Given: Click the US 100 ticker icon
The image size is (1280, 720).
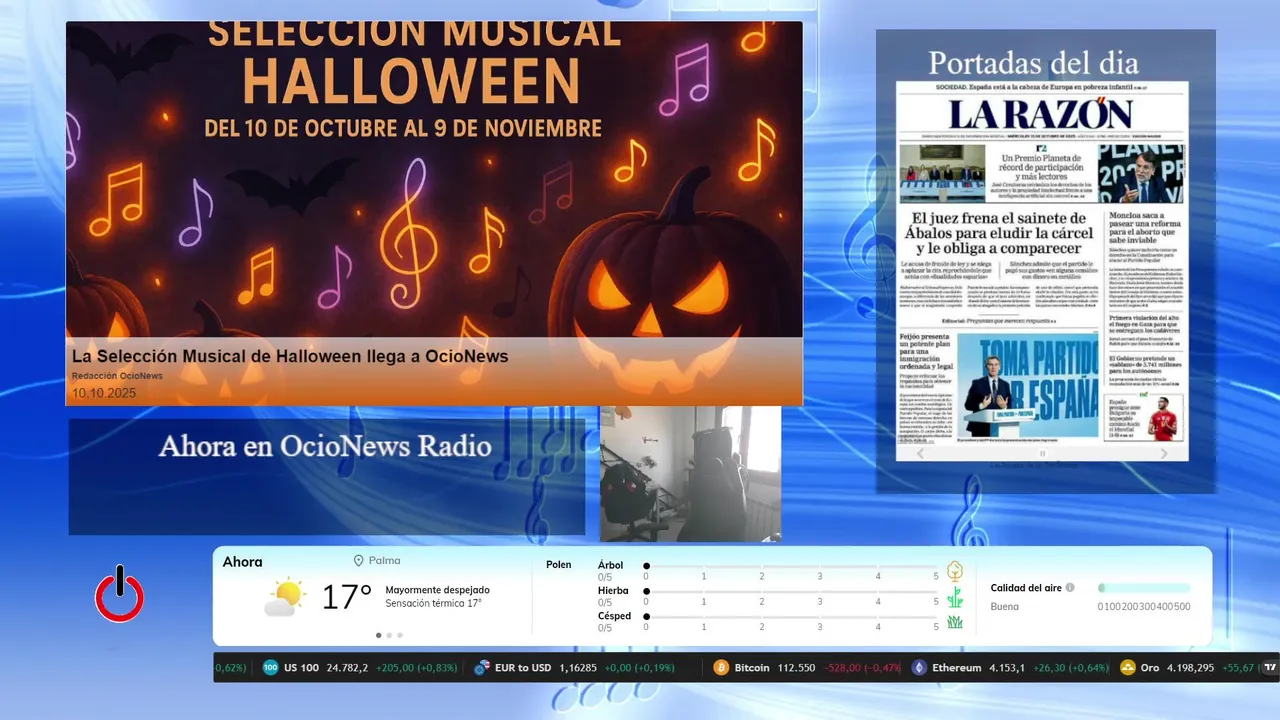Looking at the screenshot, I should pyautogui.click(x=270, y=668).
